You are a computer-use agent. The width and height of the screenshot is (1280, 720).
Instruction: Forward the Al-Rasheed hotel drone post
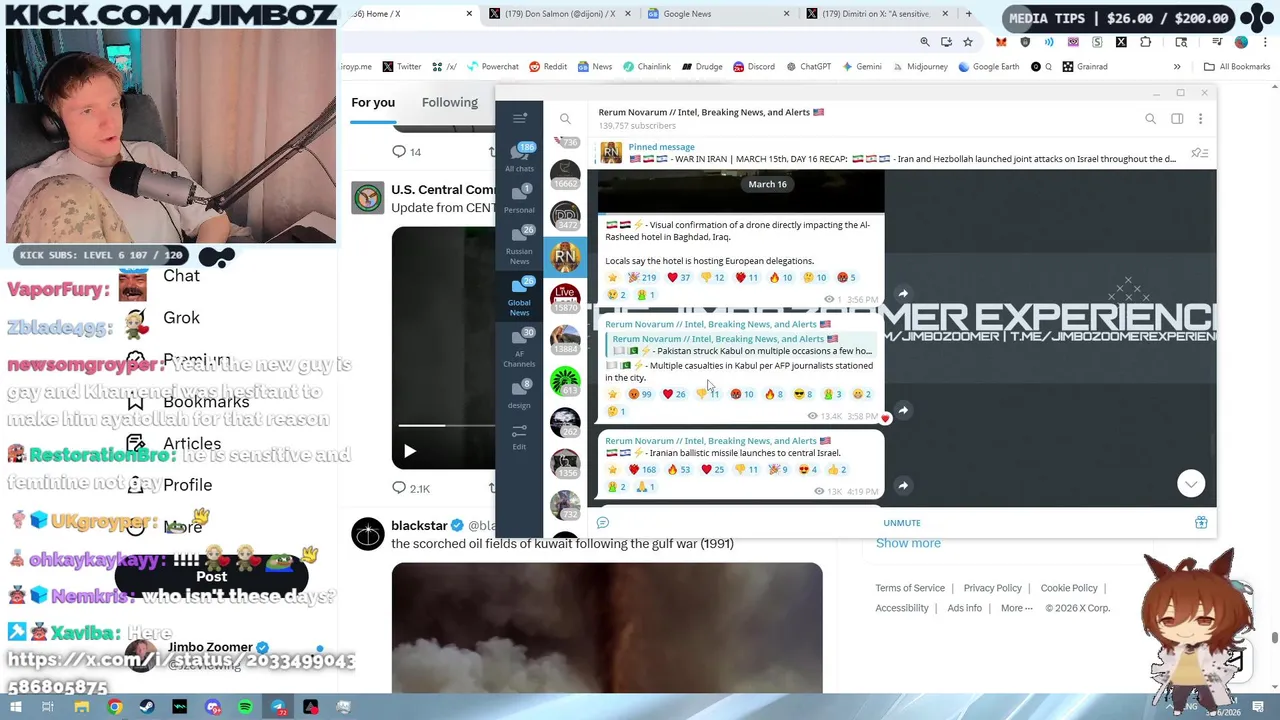coord(903,293)
